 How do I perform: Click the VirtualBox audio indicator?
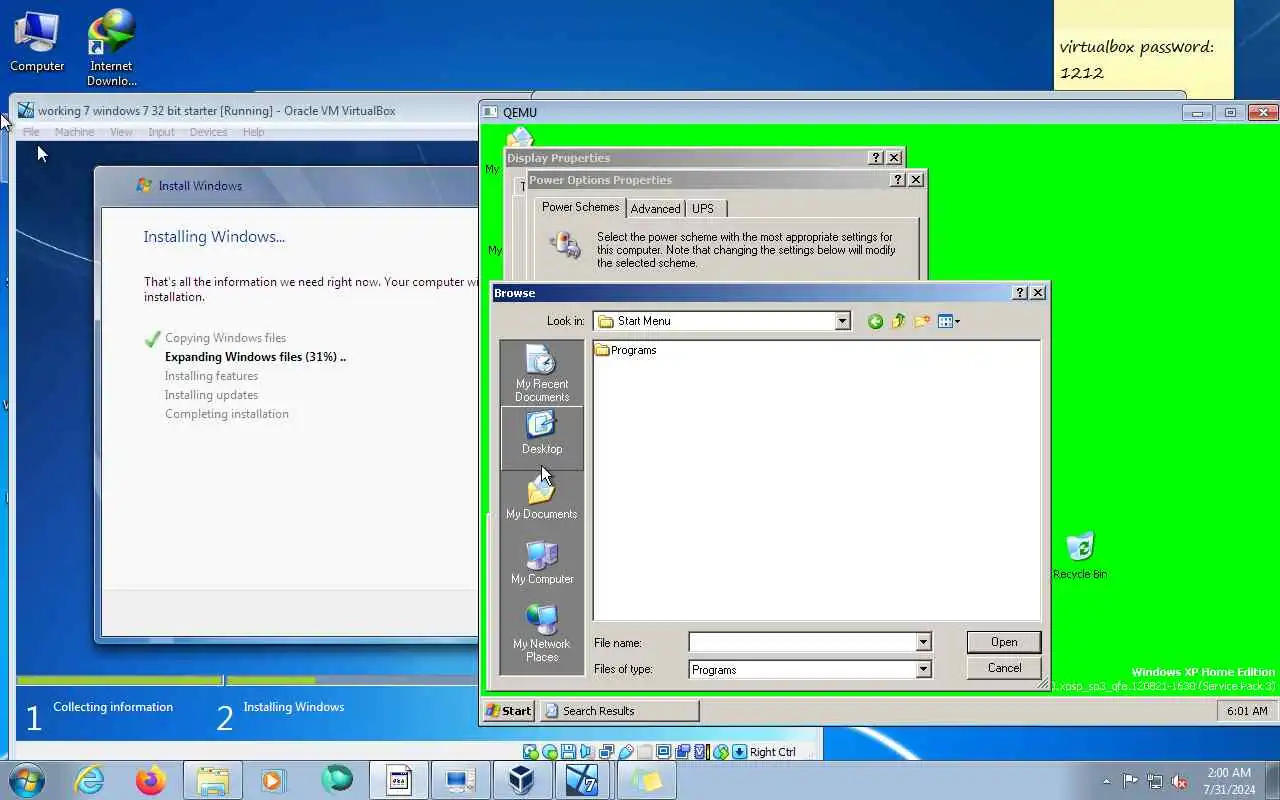[586, 752]
